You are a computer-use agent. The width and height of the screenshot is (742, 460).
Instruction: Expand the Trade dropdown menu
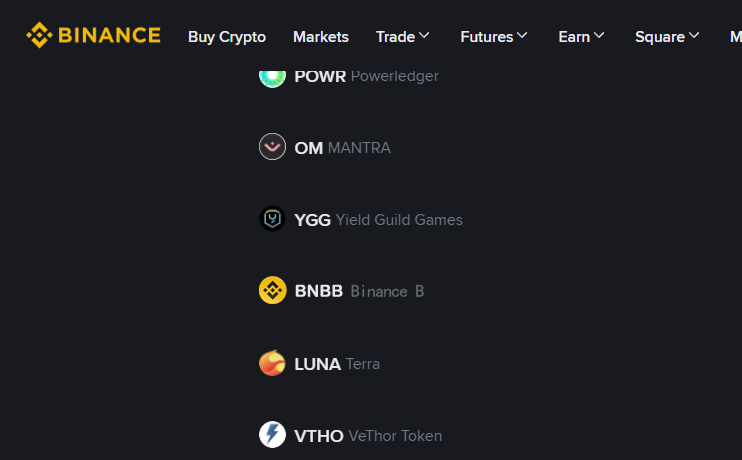(402, 37)
